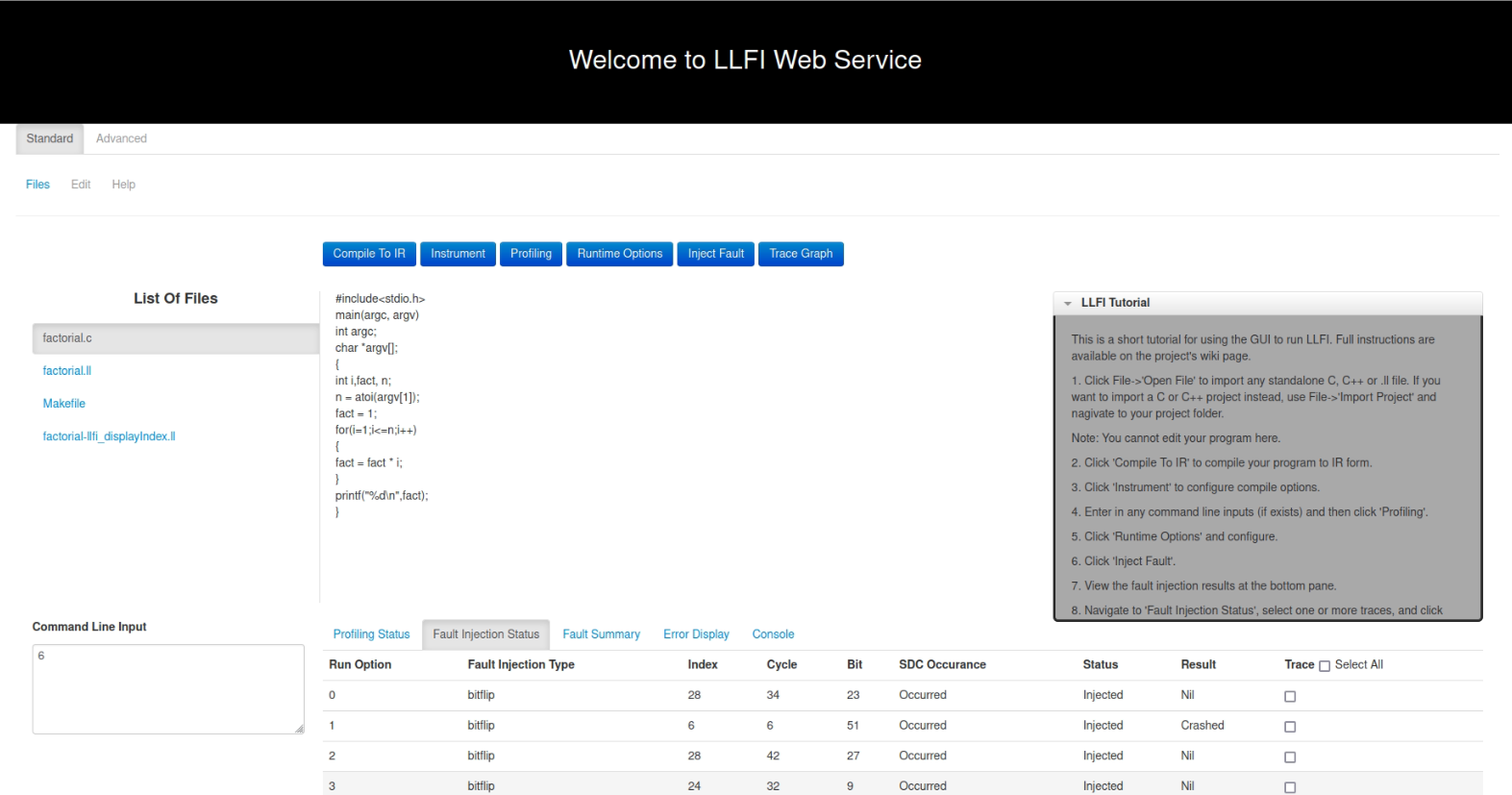Click the Inject Fault button
The height and width of the screenshot is (795, 1512).
(715, 254)
